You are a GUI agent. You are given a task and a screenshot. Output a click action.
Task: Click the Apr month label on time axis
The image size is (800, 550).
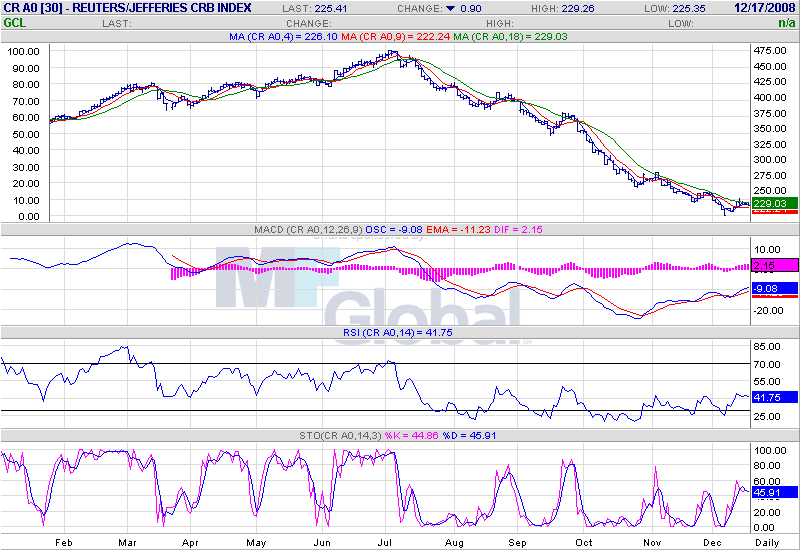click(x=190, y=542)
